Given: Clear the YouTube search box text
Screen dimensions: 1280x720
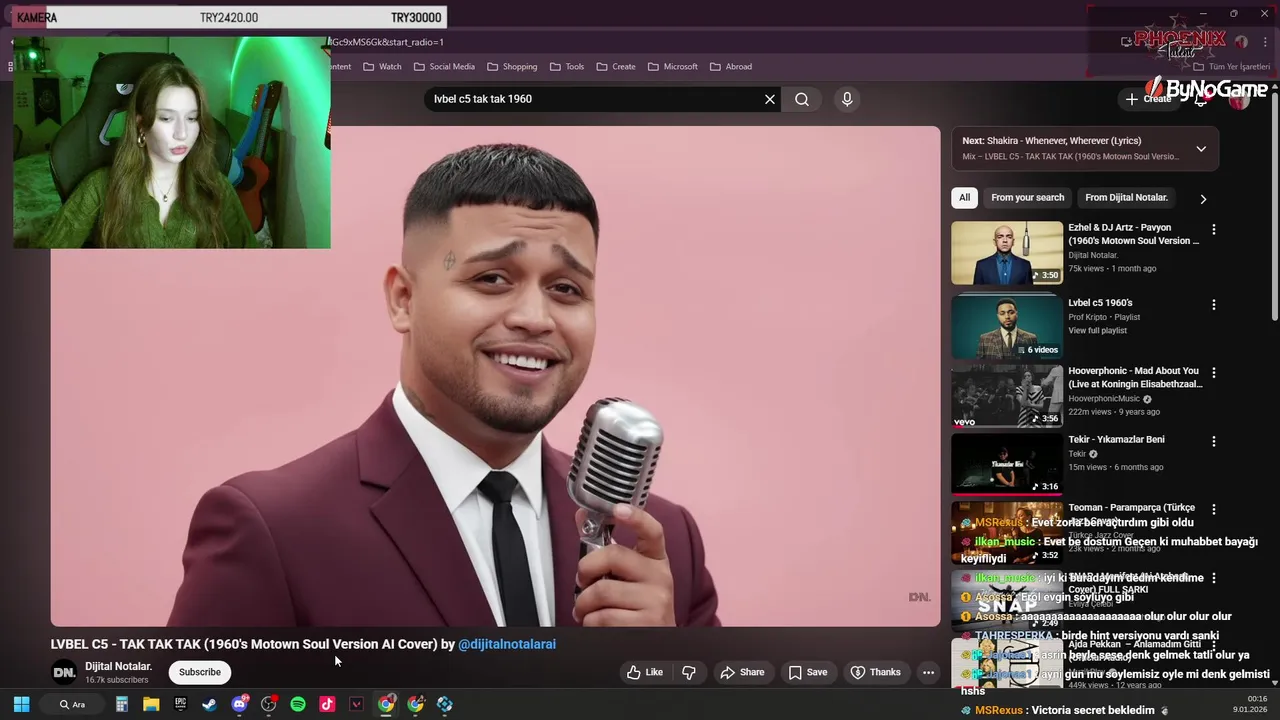Looking at the screenshot, I should point(770,99).
